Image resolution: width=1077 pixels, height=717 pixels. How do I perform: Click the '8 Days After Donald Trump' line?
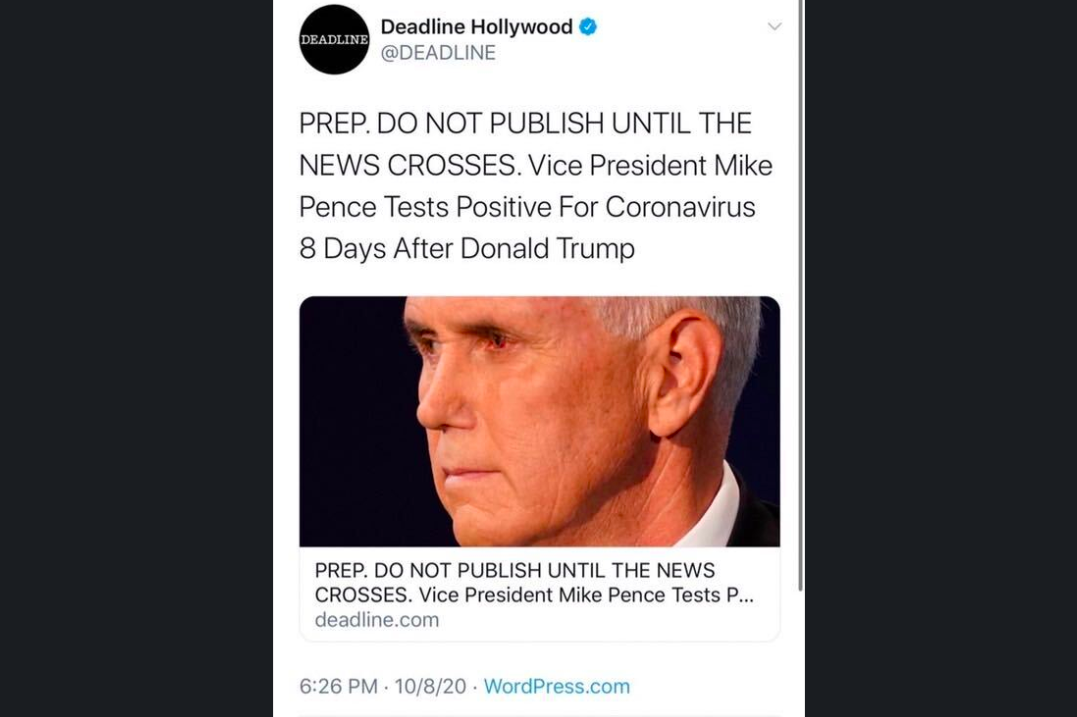(466, 249)
